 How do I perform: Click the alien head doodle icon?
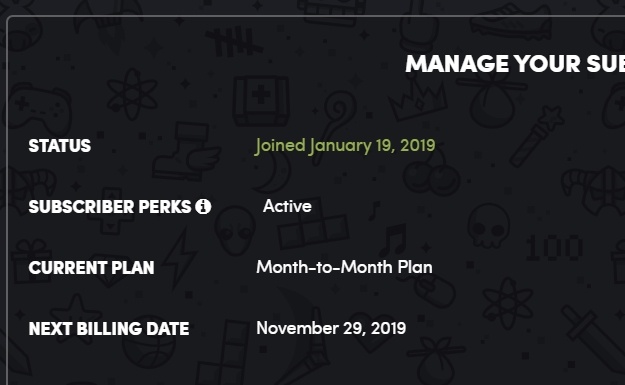click(x=235, y=231)
